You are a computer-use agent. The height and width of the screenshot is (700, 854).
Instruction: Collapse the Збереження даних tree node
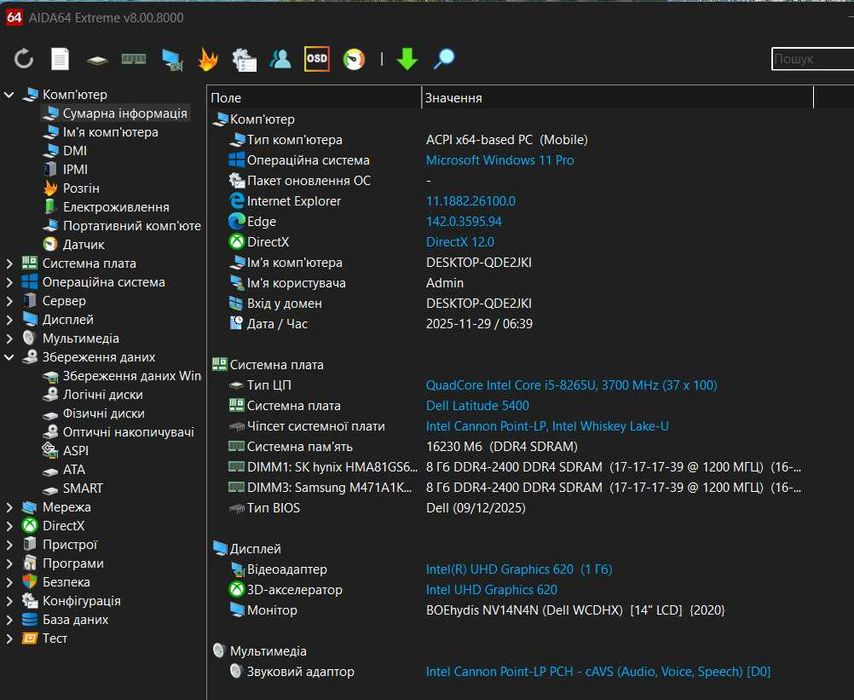click(x=9, y=357)
